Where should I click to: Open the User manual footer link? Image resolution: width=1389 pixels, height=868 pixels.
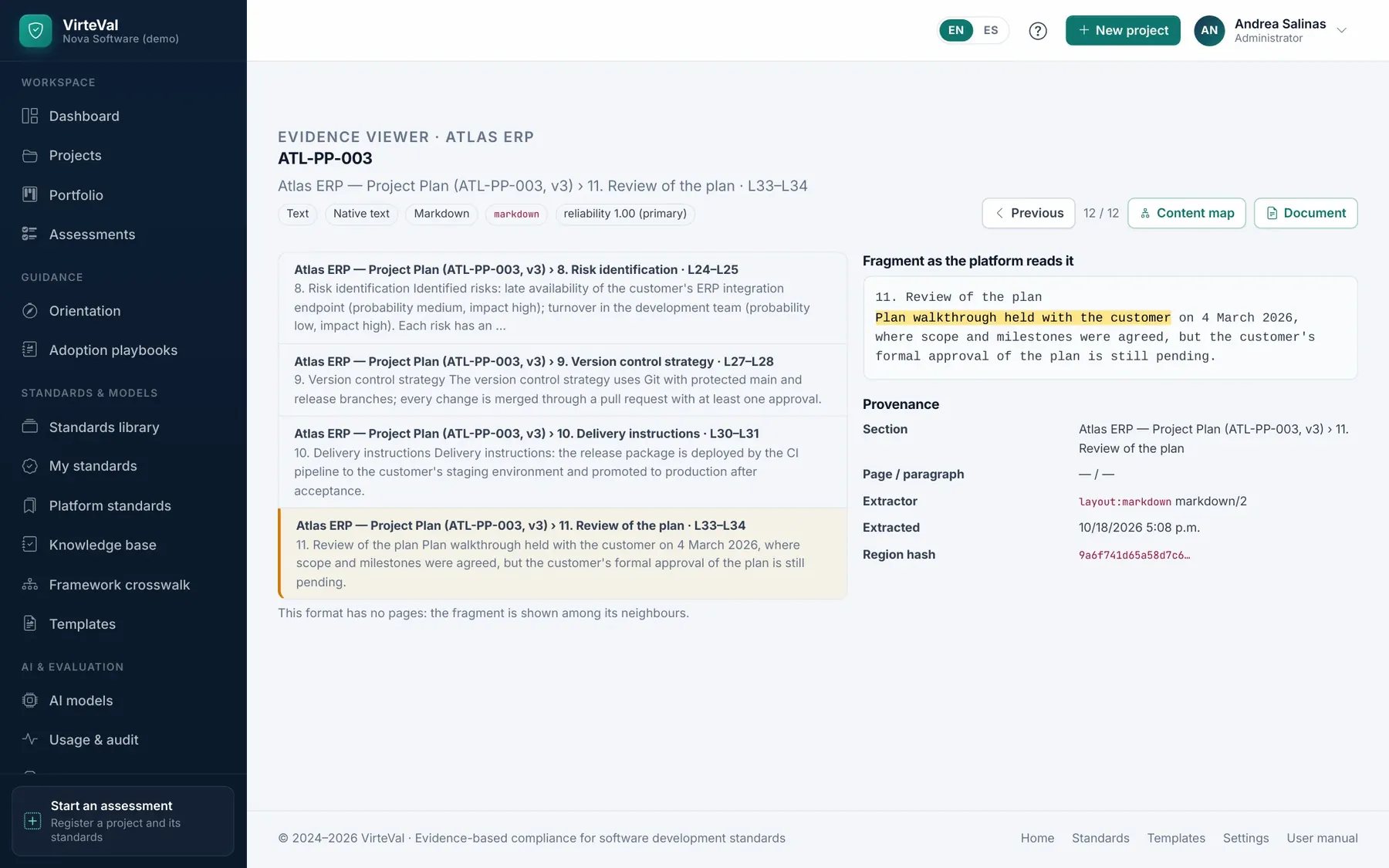pos(1322,838)
